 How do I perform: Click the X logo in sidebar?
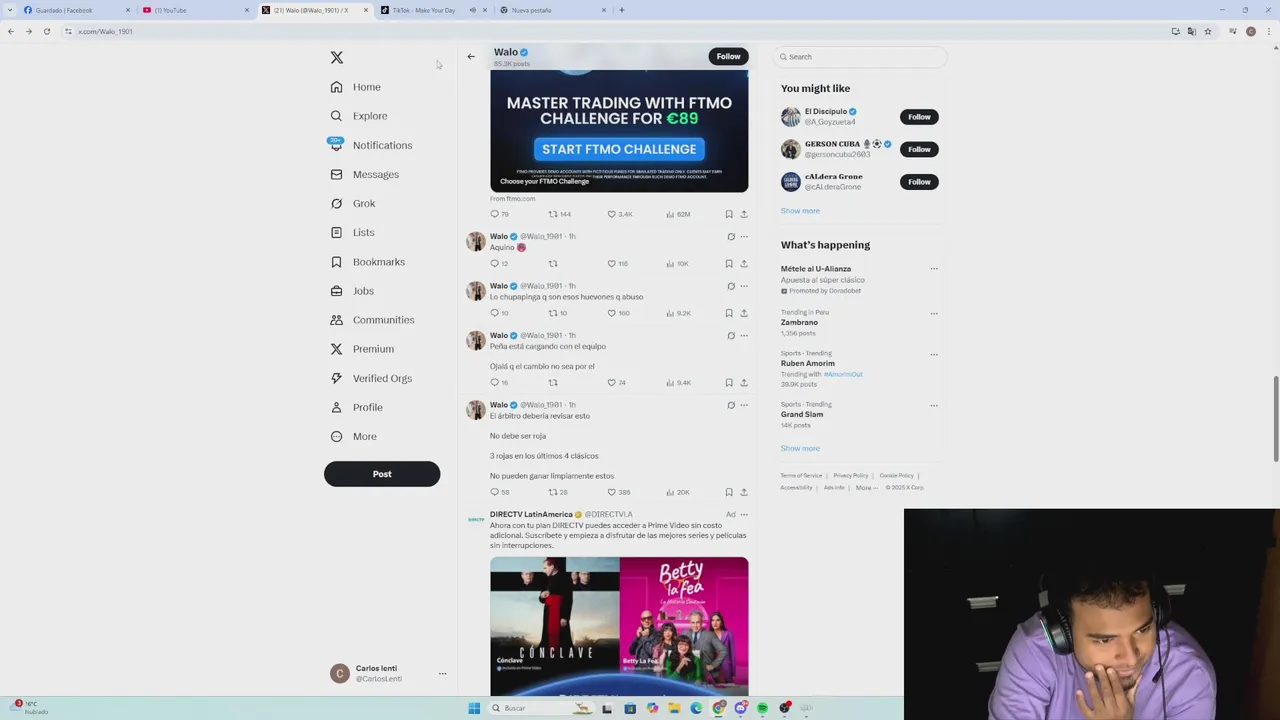(337, 58)
